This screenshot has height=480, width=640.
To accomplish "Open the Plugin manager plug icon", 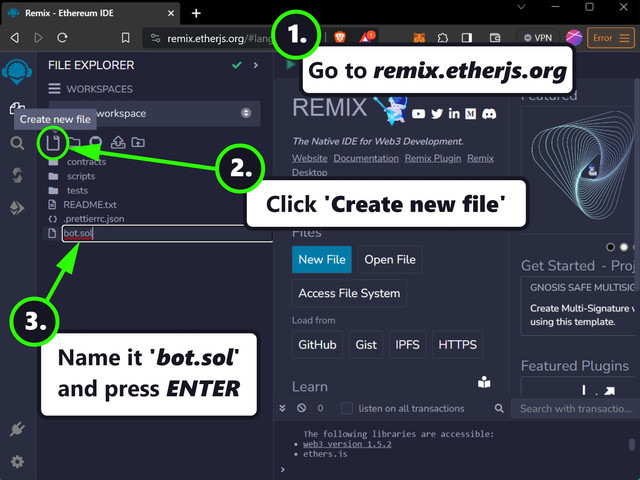I will coord(17,429).
